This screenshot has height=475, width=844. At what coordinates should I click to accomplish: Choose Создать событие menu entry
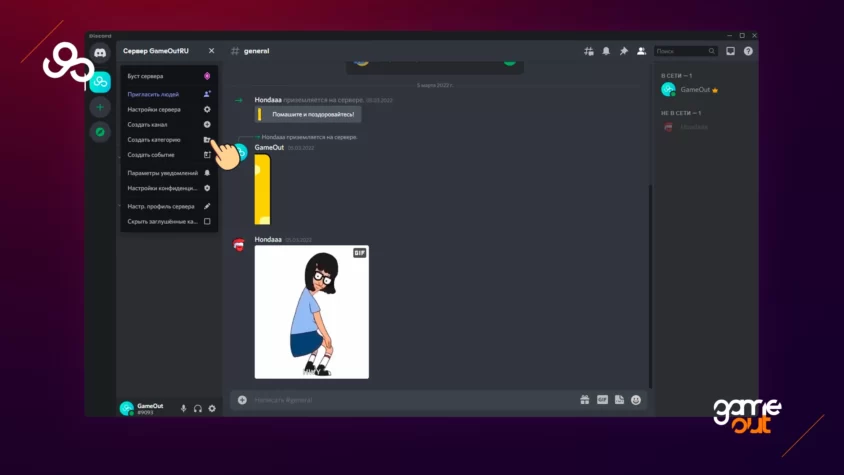pos(169,155)
